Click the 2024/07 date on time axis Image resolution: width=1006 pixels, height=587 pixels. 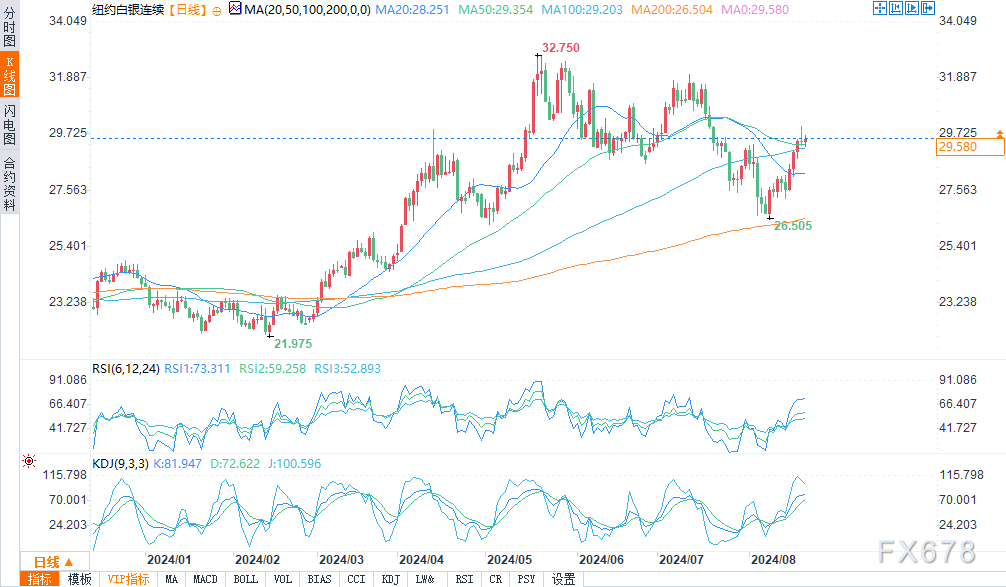681,560
